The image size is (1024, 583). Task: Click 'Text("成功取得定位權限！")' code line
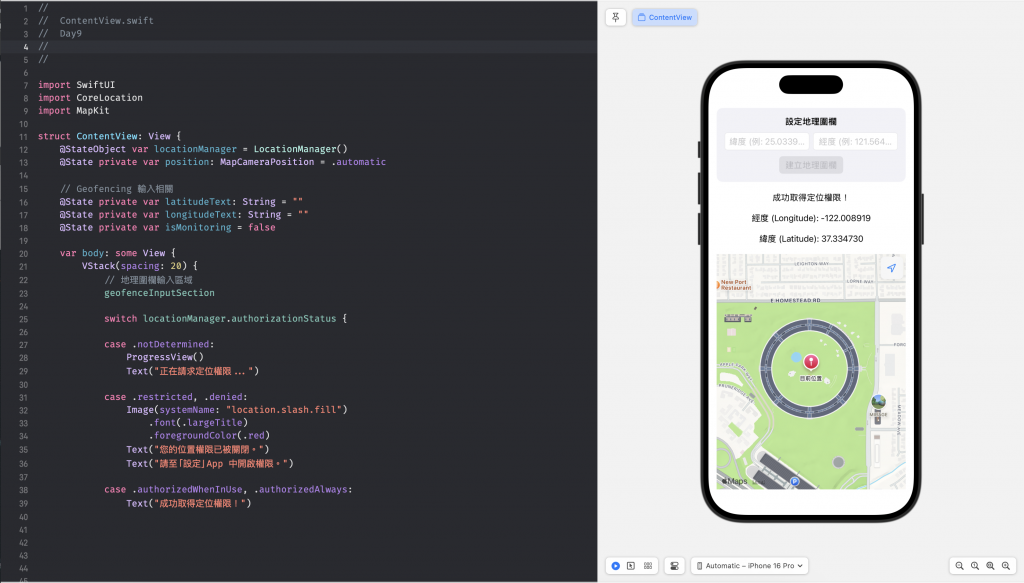(x=189, y=503)
